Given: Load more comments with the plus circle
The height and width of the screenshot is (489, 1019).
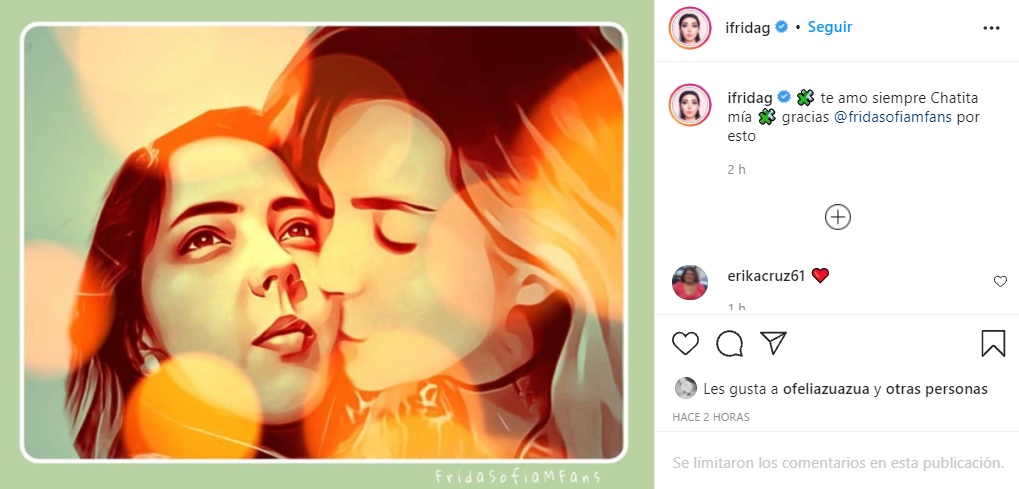Looking at the screenshot, I should pyautogui.click(x=838, y=217).
